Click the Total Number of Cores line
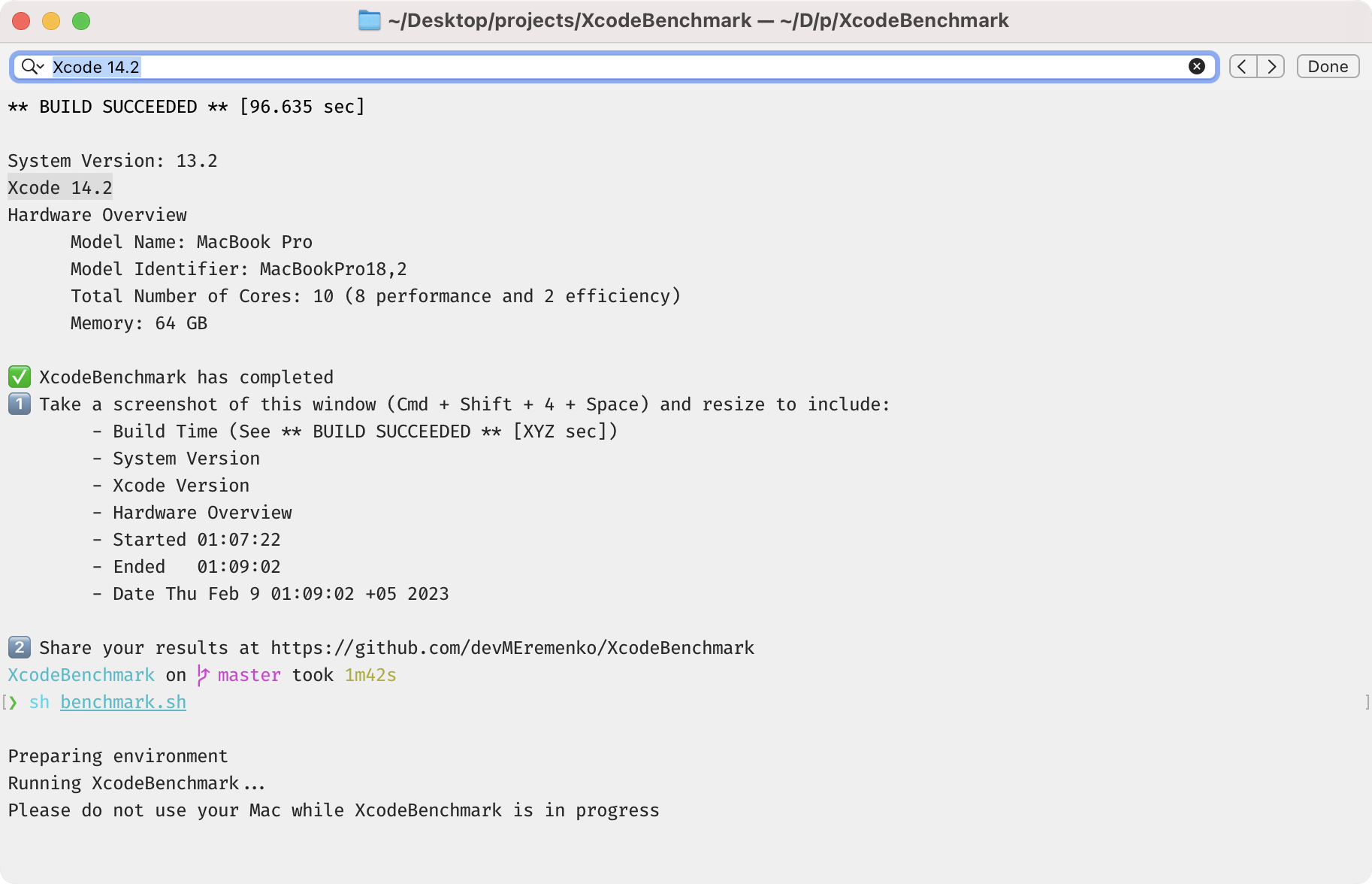The width and height of the screenshot is (1372, 884). 376,296
